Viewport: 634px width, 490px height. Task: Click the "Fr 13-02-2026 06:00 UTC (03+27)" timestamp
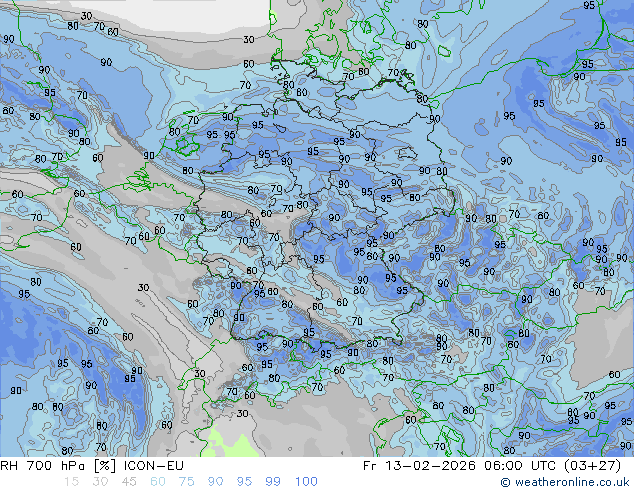[x=492, y=466]
